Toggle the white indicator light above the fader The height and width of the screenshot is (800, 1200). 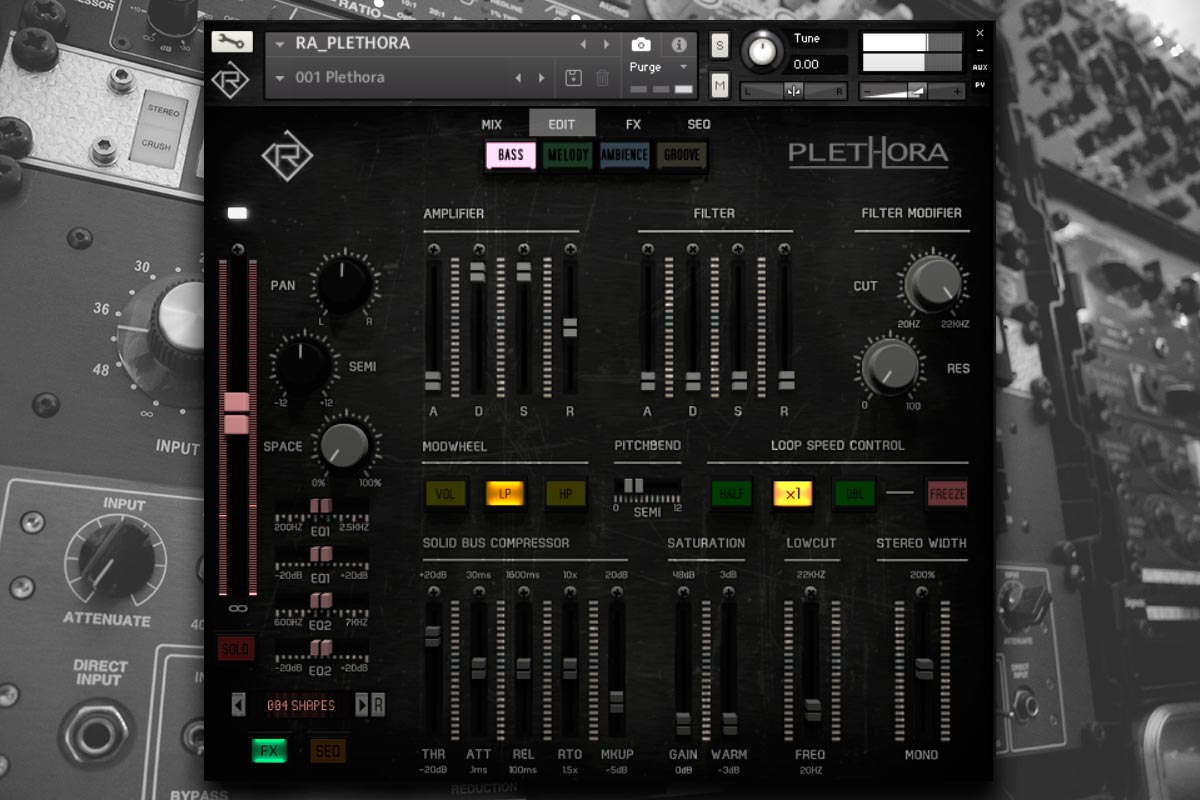(237, 213)
